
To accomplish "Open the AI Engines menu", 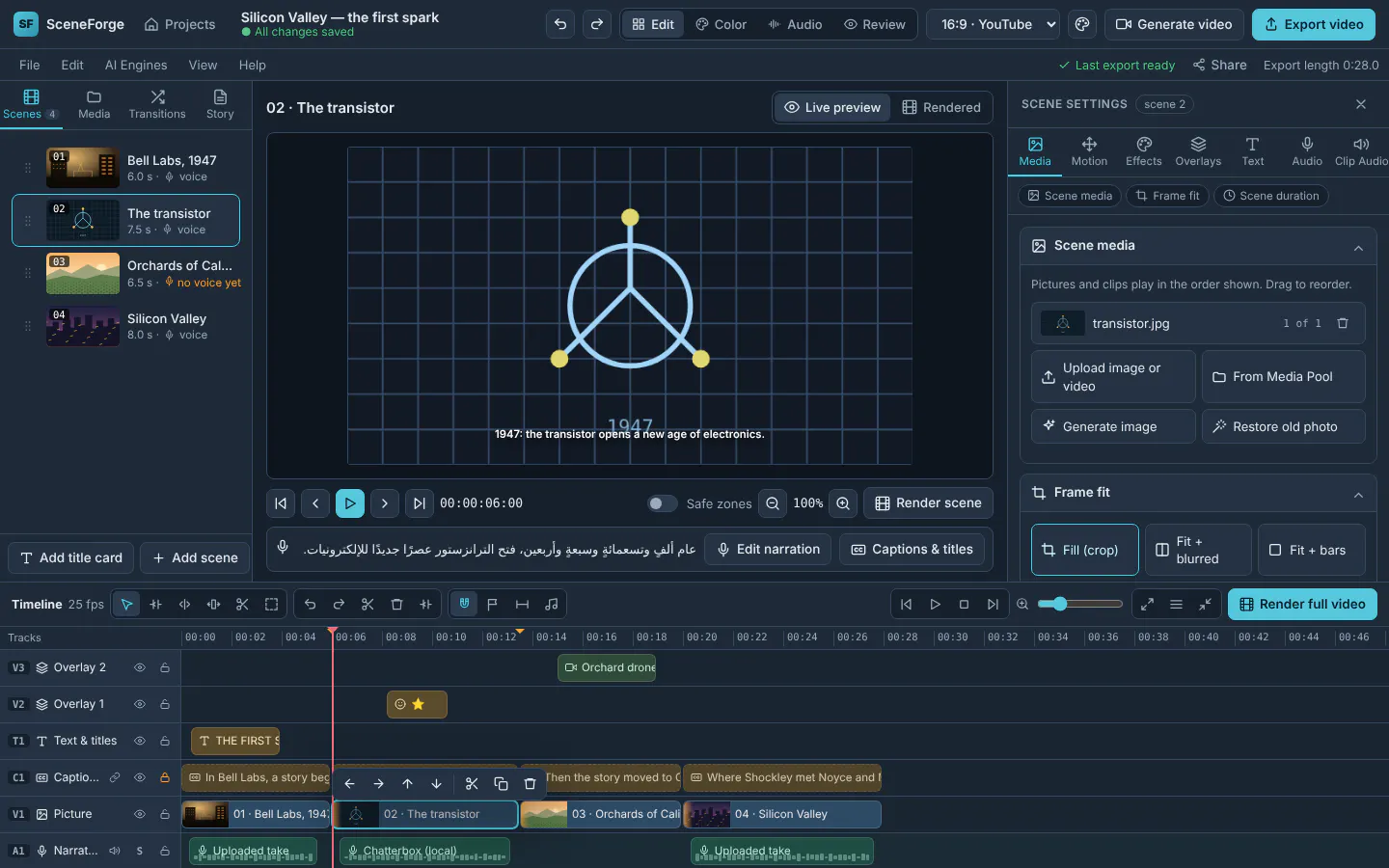I will click(x=136, y=65).
